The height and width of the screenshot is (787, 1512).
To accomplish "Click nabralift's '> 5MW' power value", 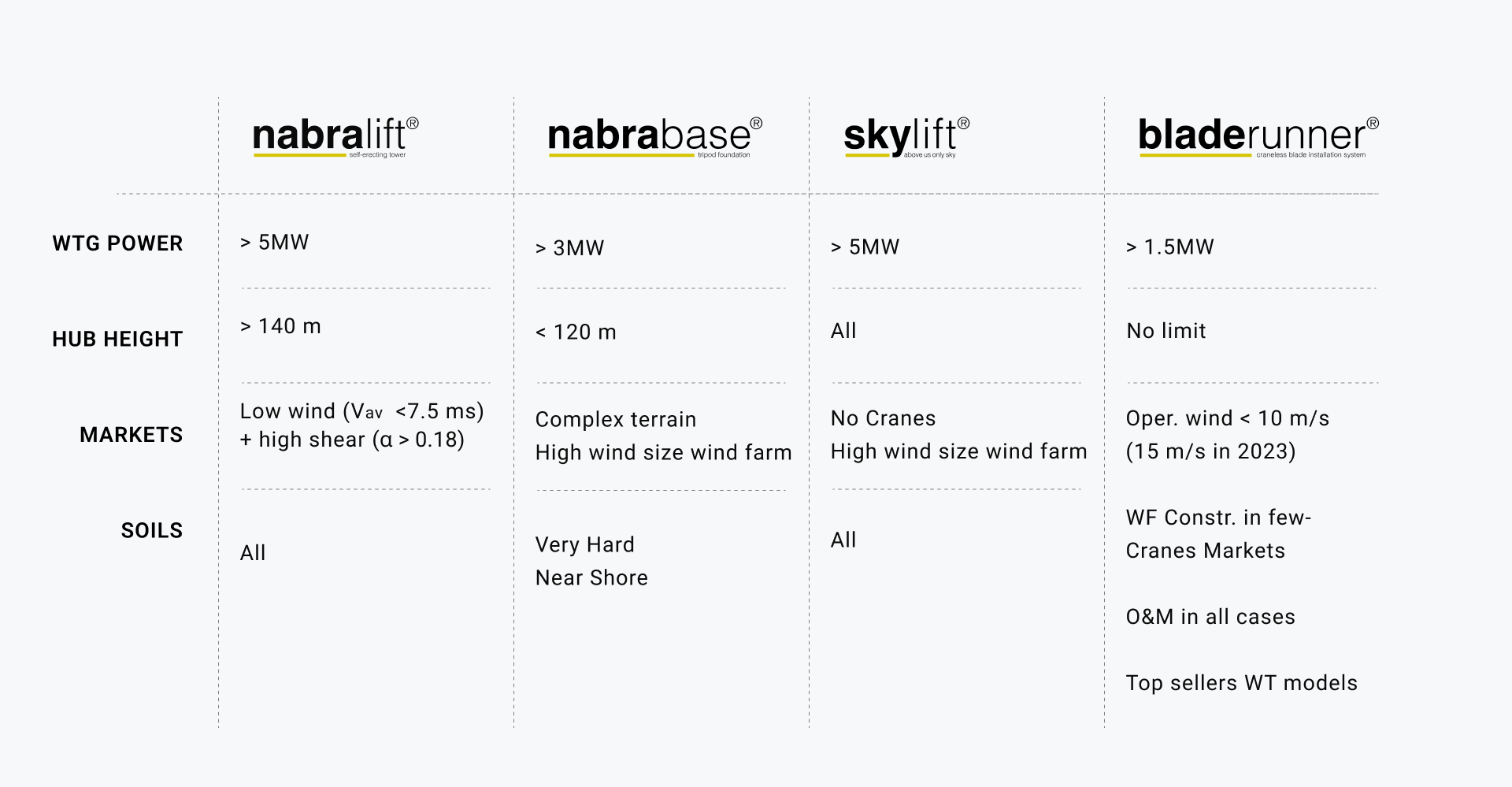I will coord(274,242).
